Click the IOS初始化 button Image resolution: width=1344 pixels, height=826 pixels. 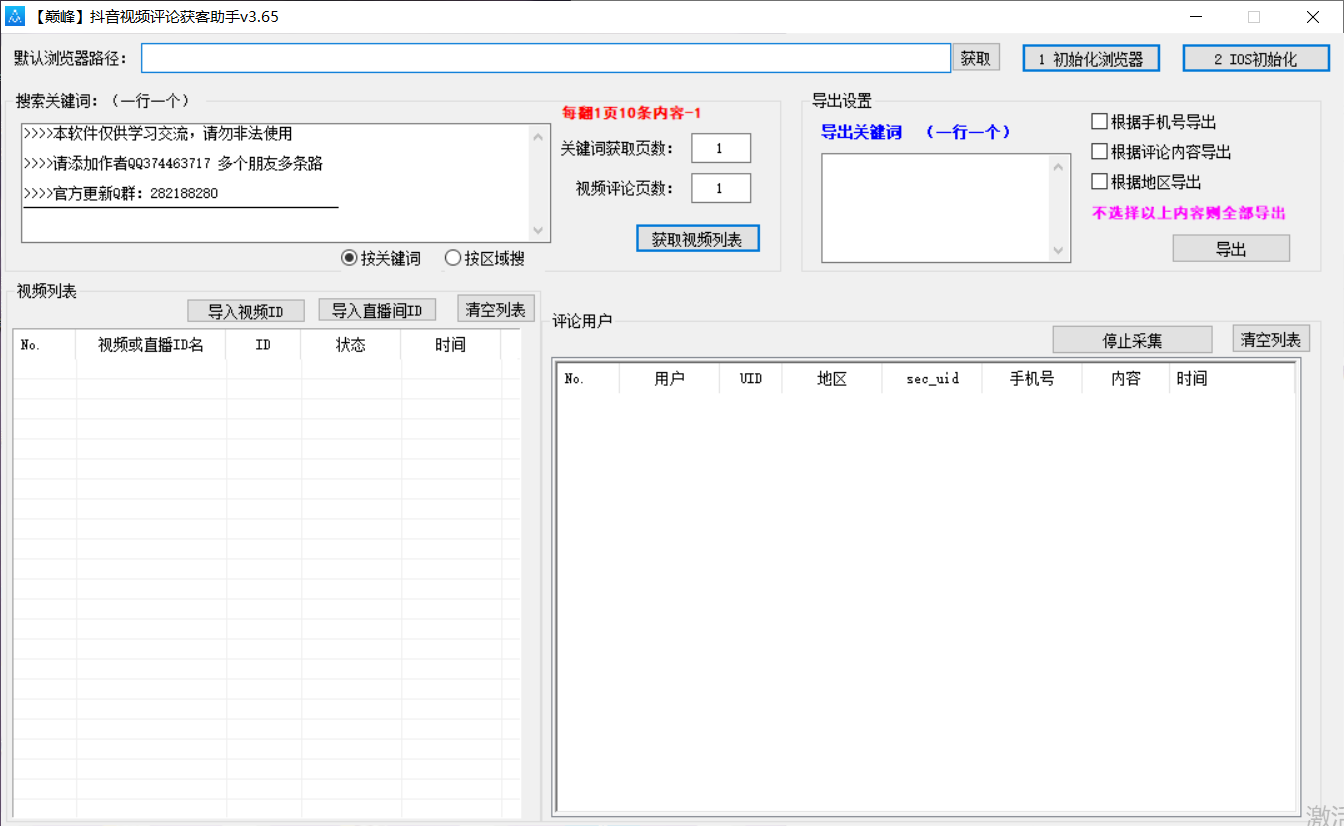[1255, 57]
